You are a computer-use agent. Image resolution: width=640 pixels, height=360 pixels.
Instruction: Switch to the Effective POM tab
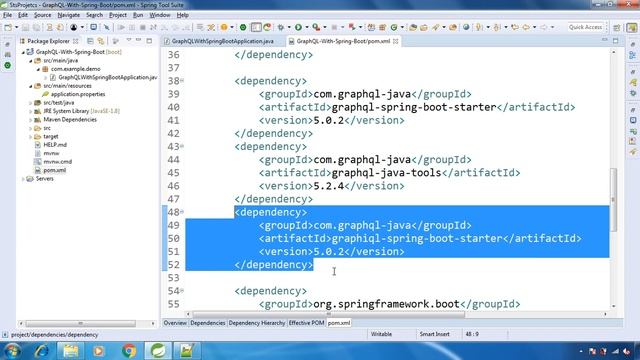306,323
